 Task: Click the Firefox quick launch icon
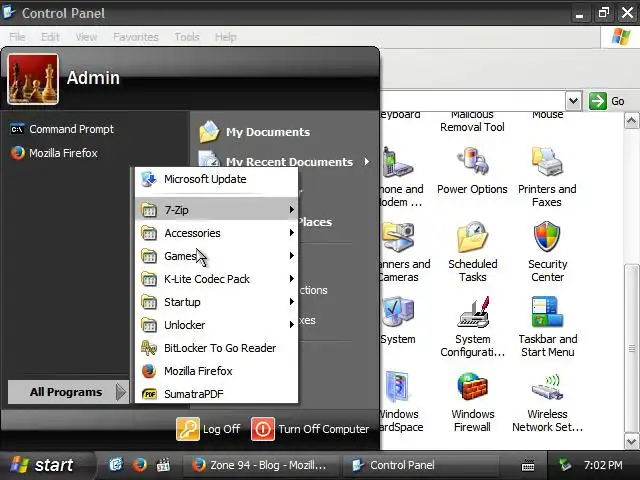coord(140,465)
